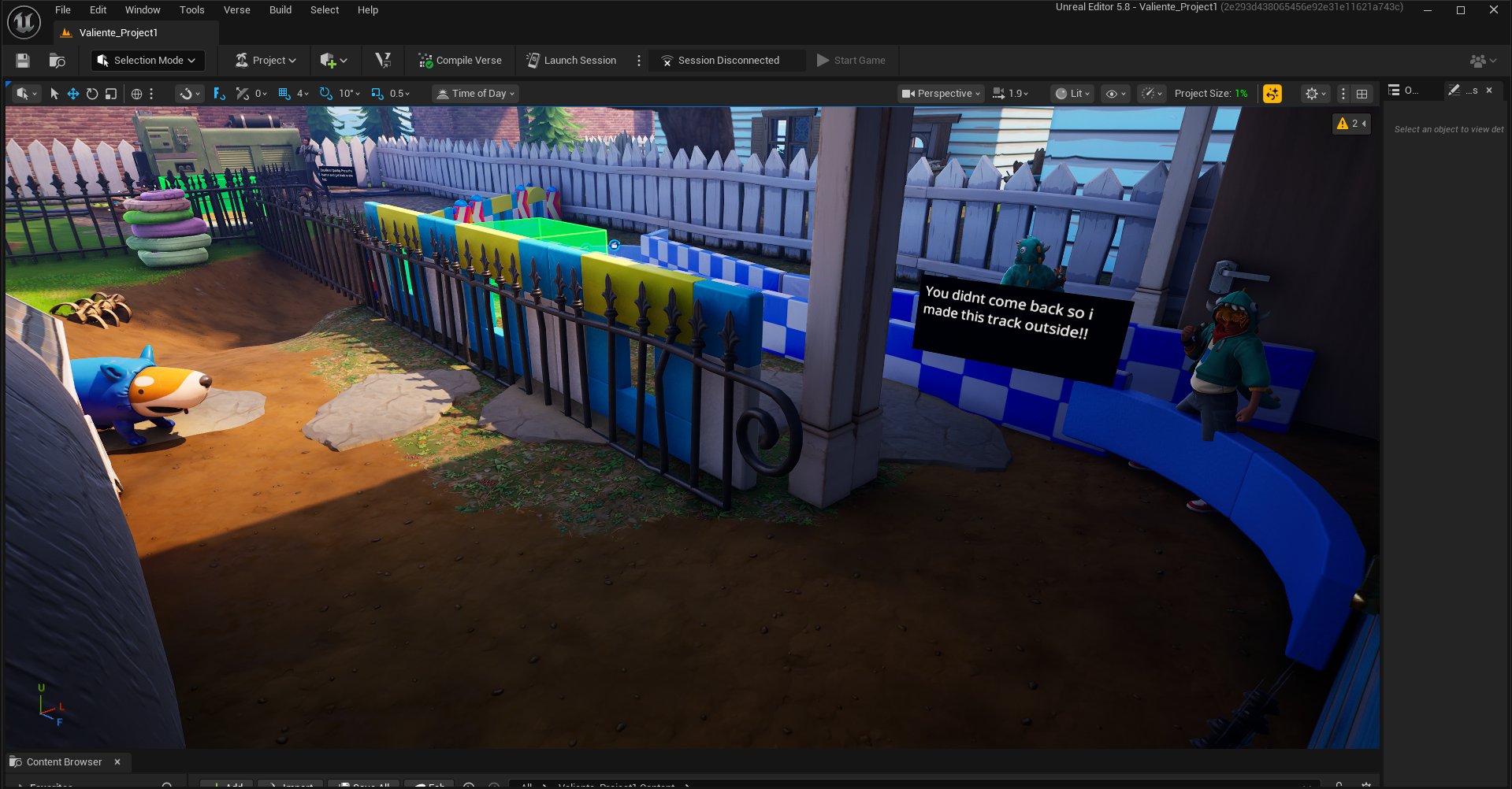Click the Outliner panel icon tab
Screen dimensions: 1512x789
coord(1394,91)
